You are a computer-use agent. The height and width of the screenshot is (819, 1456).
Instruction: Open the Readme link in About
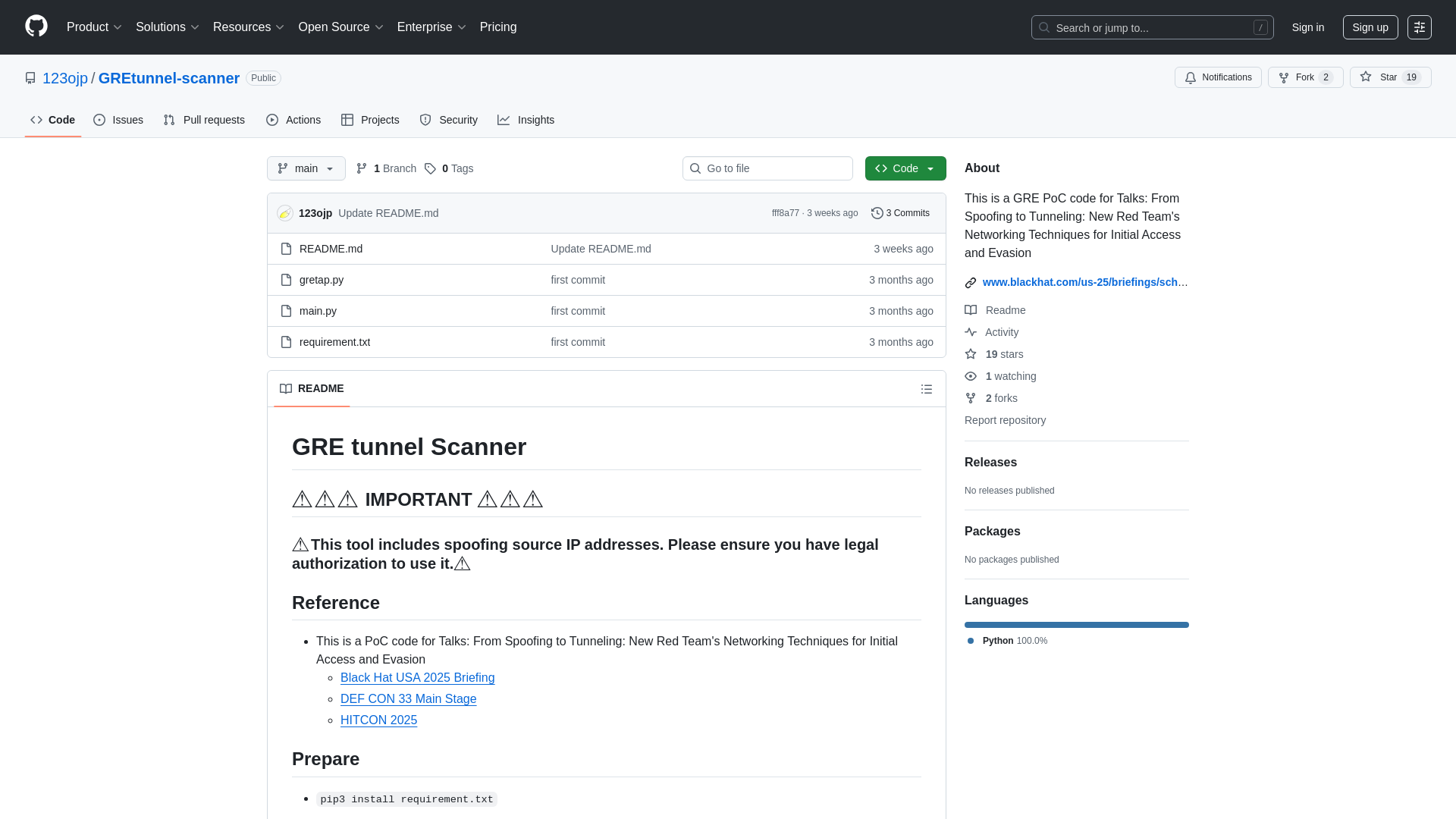pos(995,310)
